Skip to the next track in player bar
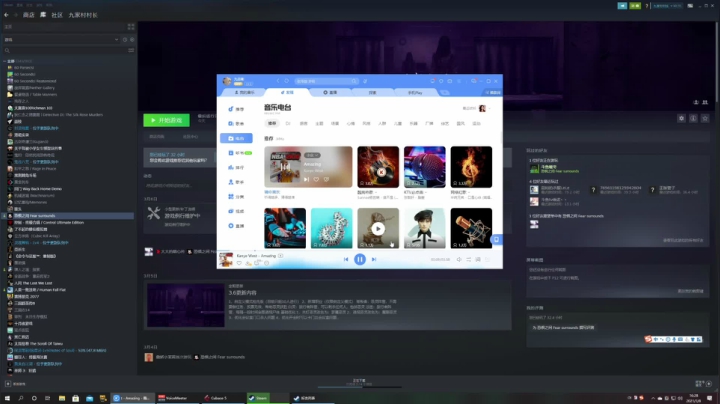 point(374,259)
